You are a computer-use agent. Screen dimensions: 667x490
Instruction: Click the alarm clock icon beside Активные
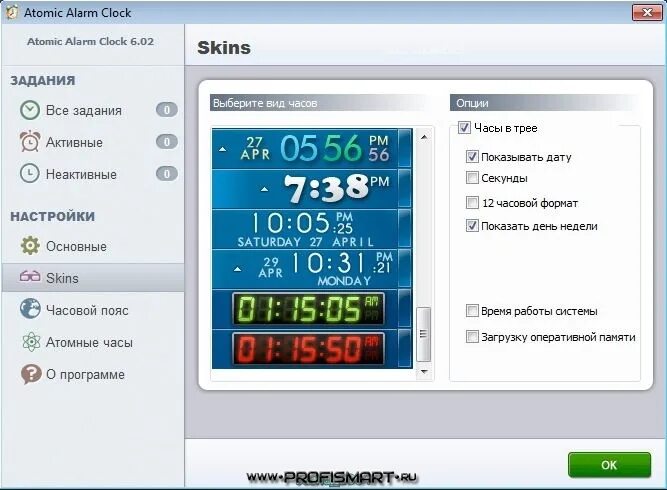click(30, 142)
